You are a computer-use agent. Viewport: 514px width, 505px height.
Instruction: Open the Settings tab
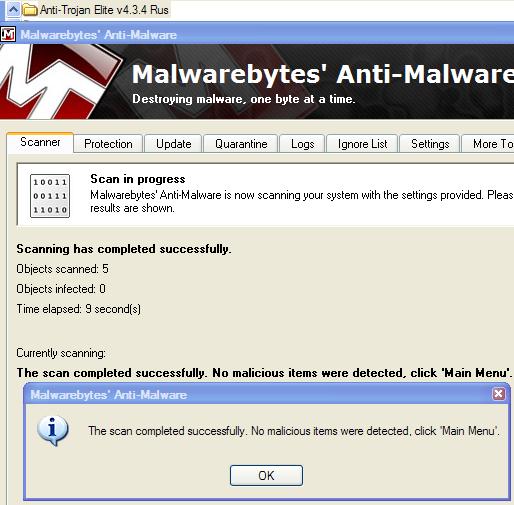430,144
